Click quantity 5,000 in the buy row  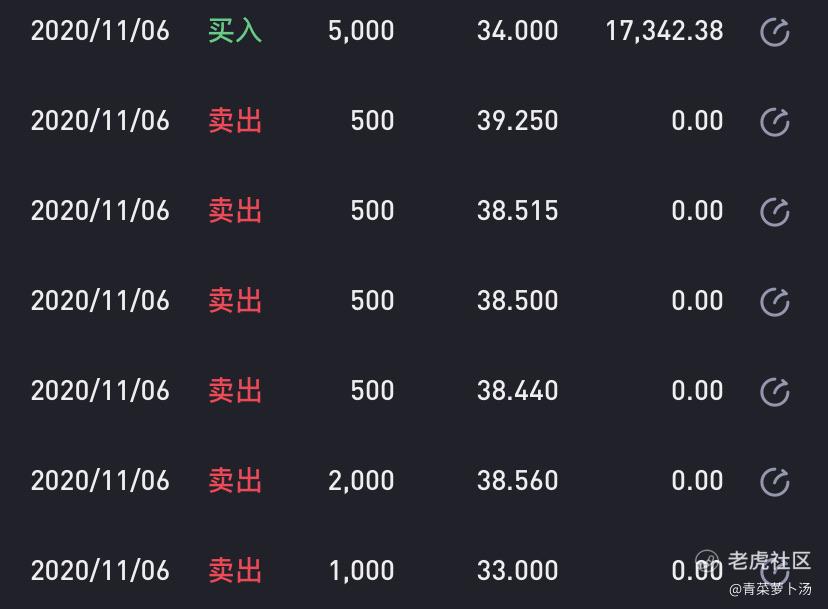pyautogui.click(x=361, y=31)
